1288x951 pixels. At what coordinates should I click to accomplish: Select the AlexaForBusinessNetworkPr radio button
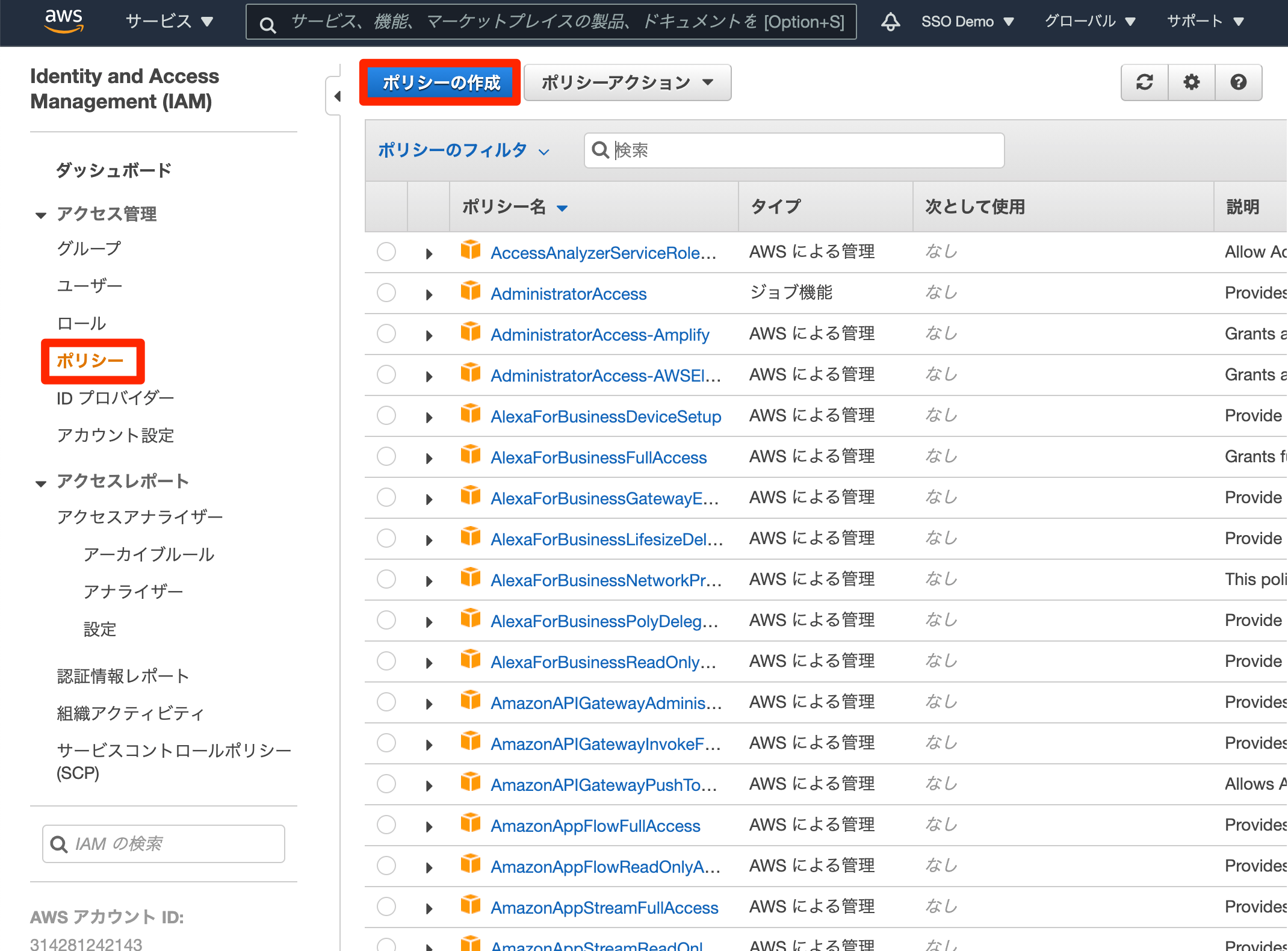(x=386, y=579)
